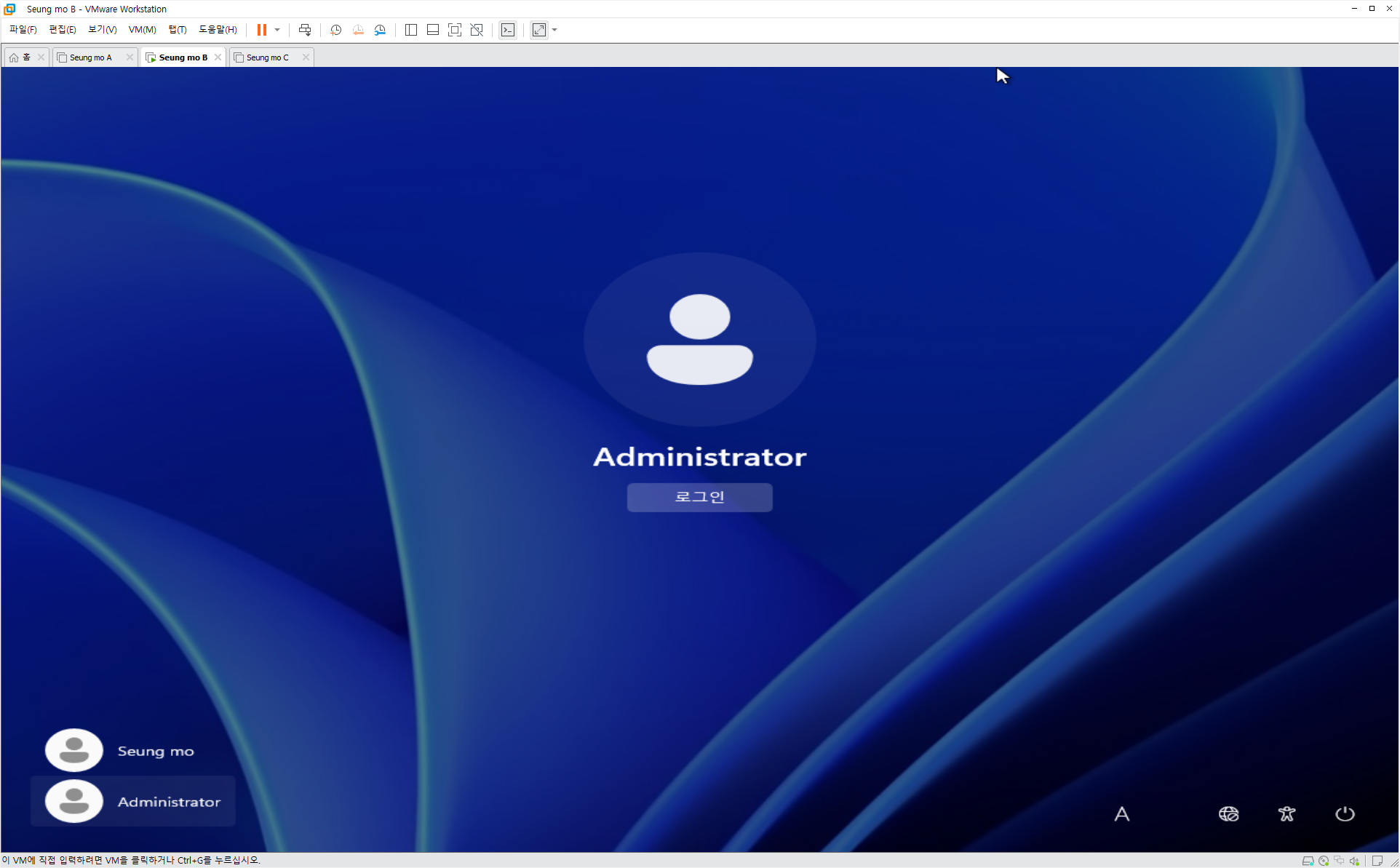The image size is (1400, 868).
Task: Open the 보기(V) menu
Action: 102,30
